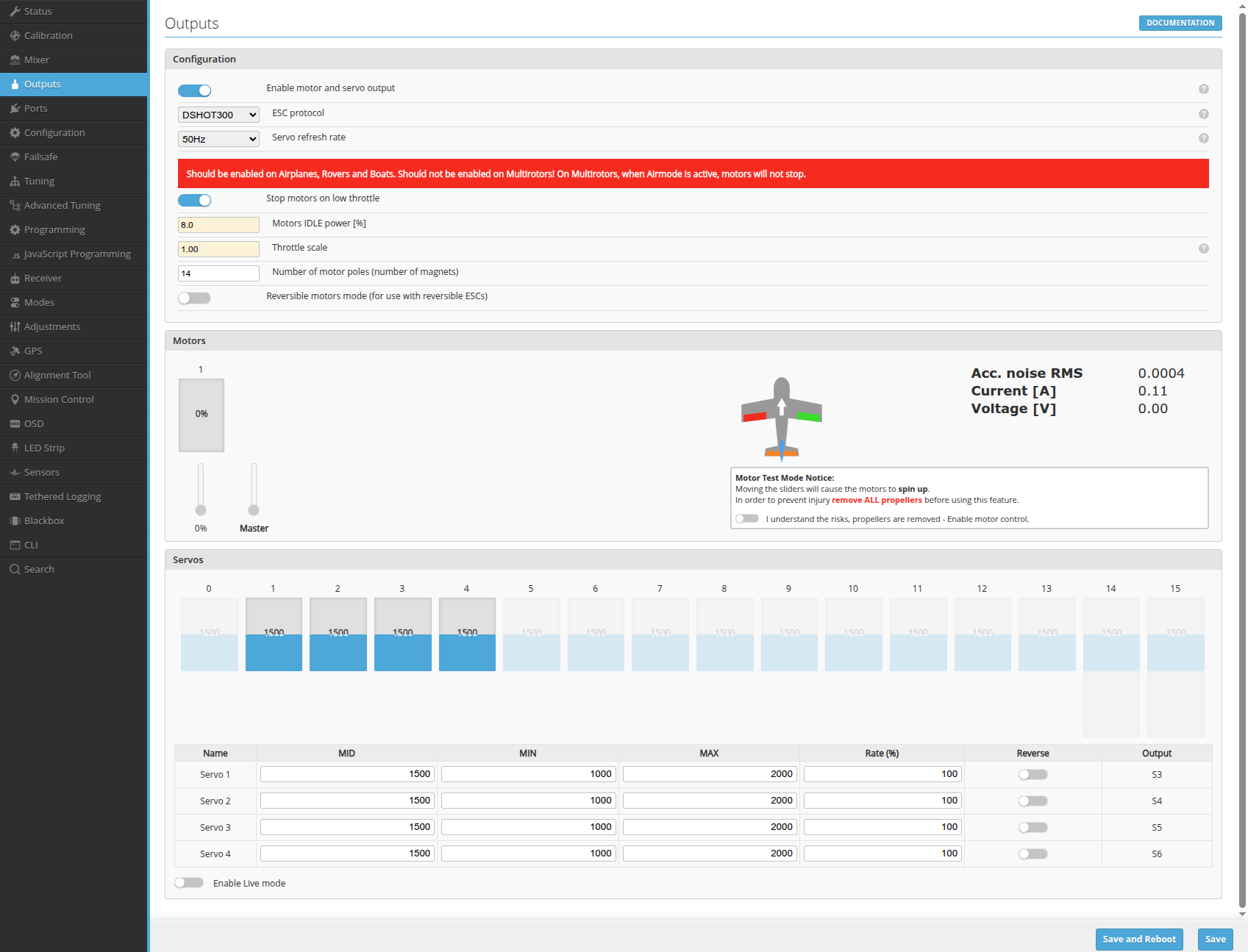Click the Tethered Logging icon
Screen dimensions: 1248x952
(15, 496)
